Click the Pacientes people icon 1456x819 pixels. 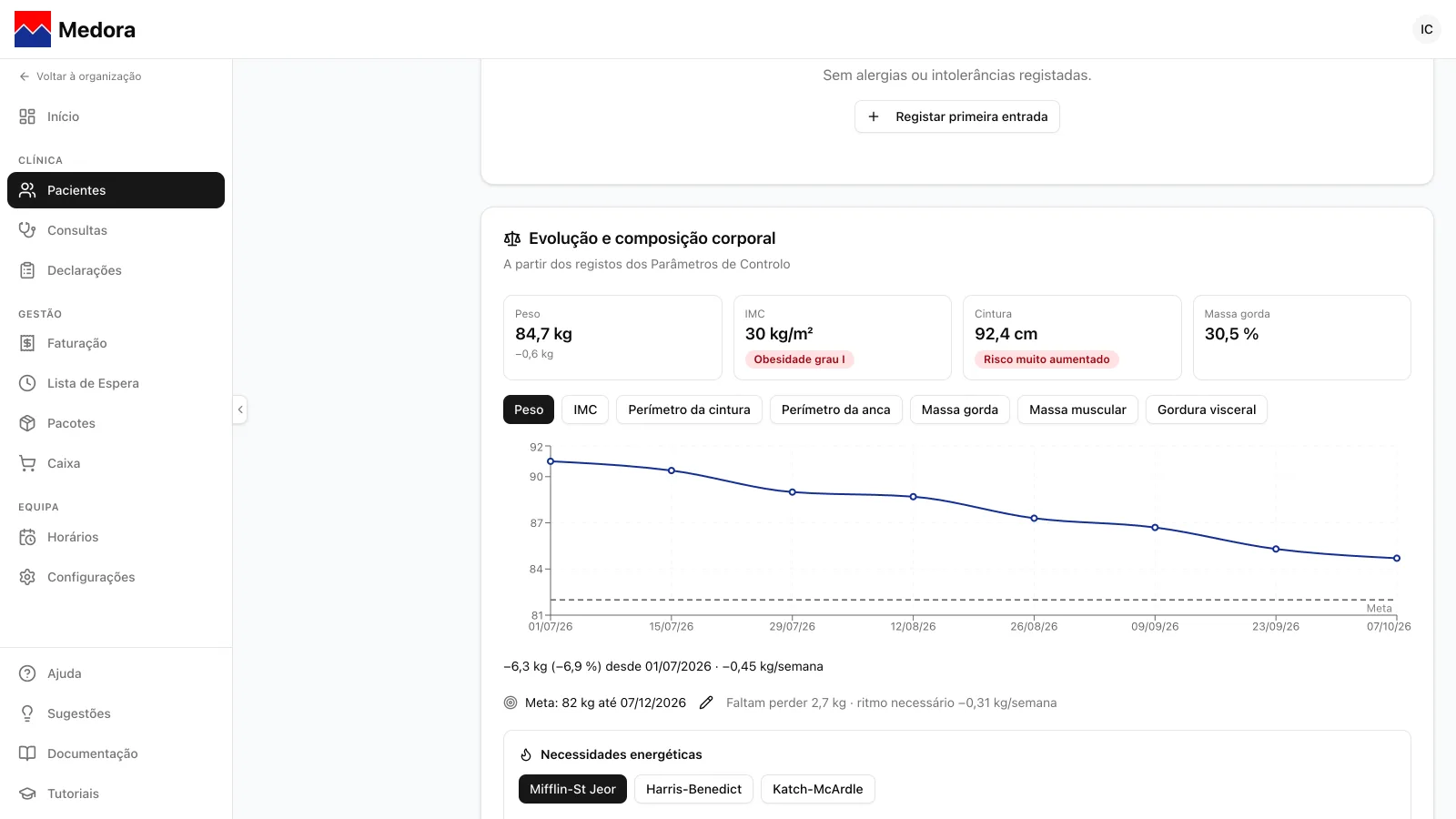pos(27,190)
